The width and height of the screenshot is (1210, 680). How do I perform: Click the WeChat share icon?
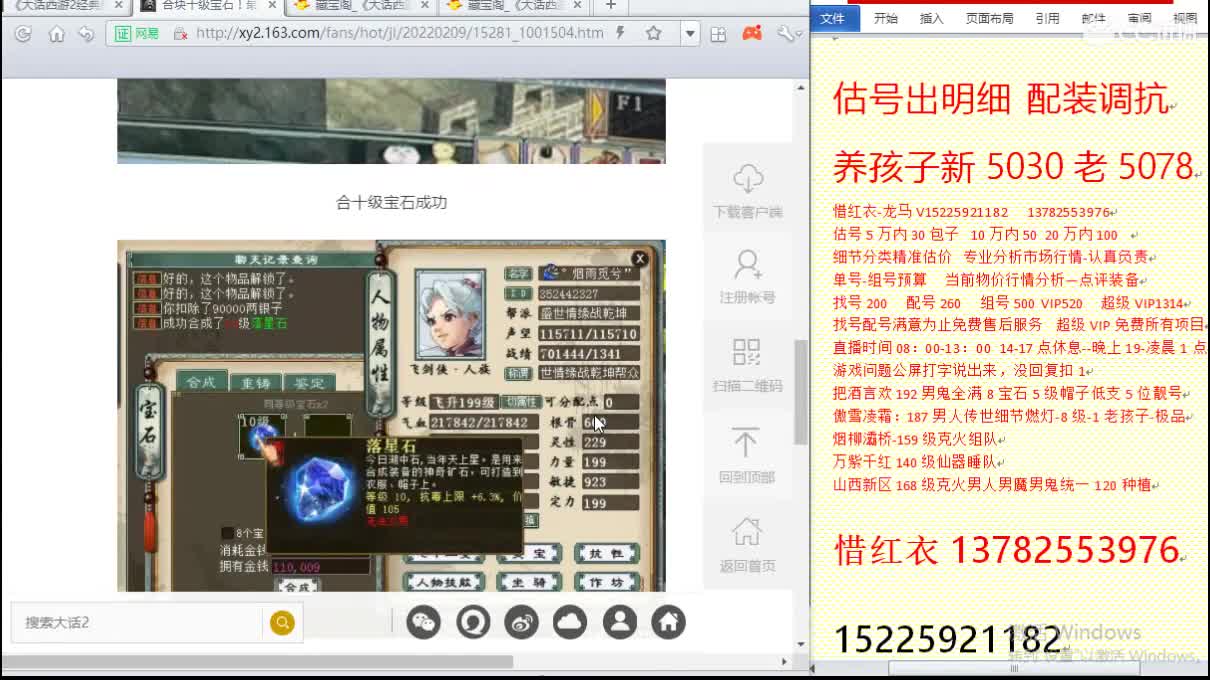(424, 622)
